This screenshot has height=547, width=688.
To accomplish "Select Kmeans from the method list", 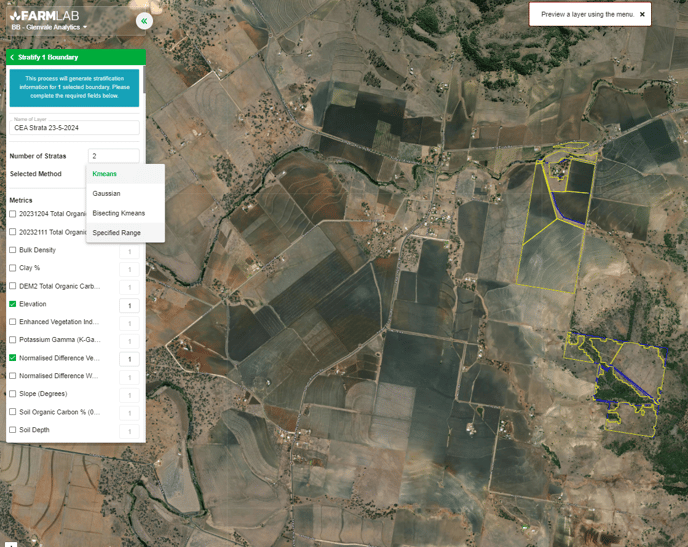I will (x=105, y=174).
